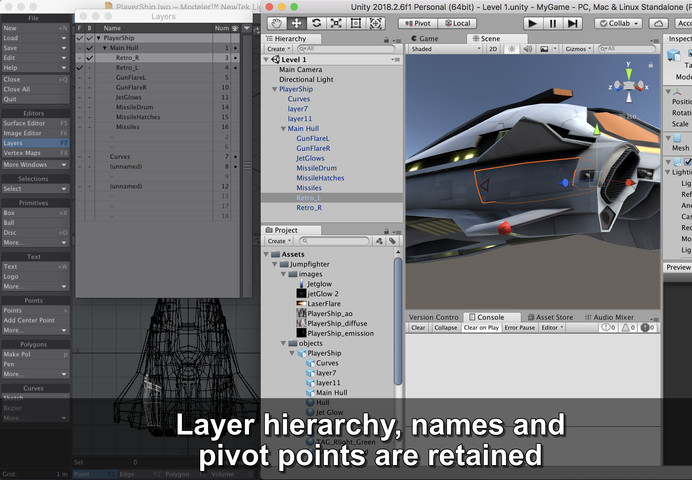Toggle Error Pause in Console

coord(519,327)
